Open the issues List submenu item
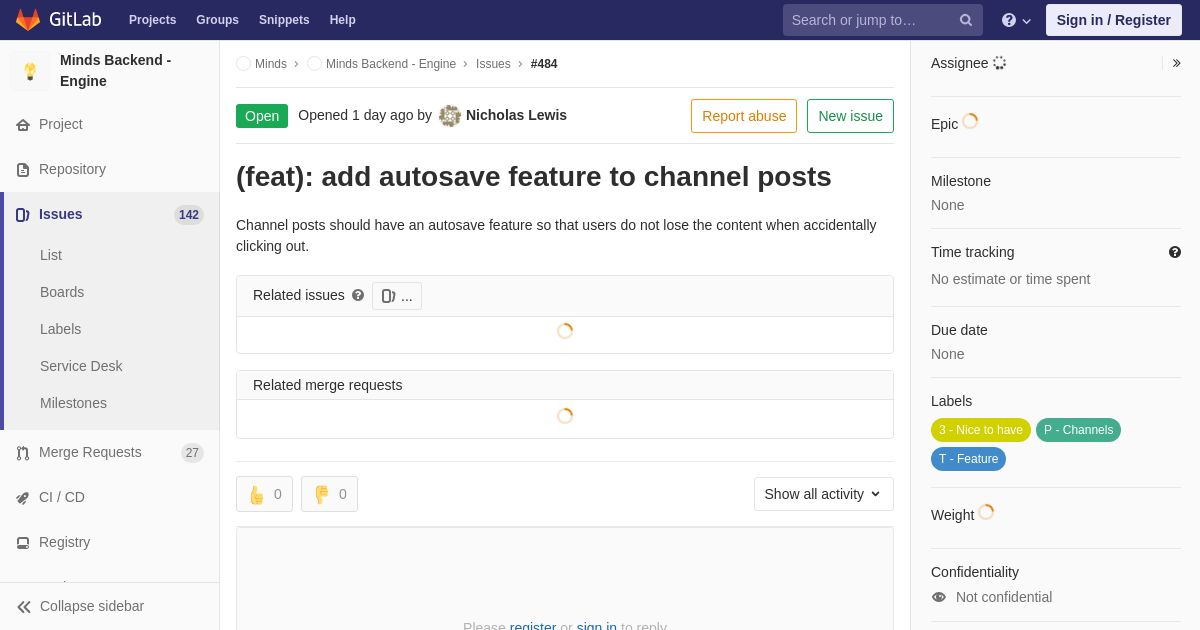This screenshot has width=1200, height=630. [51, 255]
